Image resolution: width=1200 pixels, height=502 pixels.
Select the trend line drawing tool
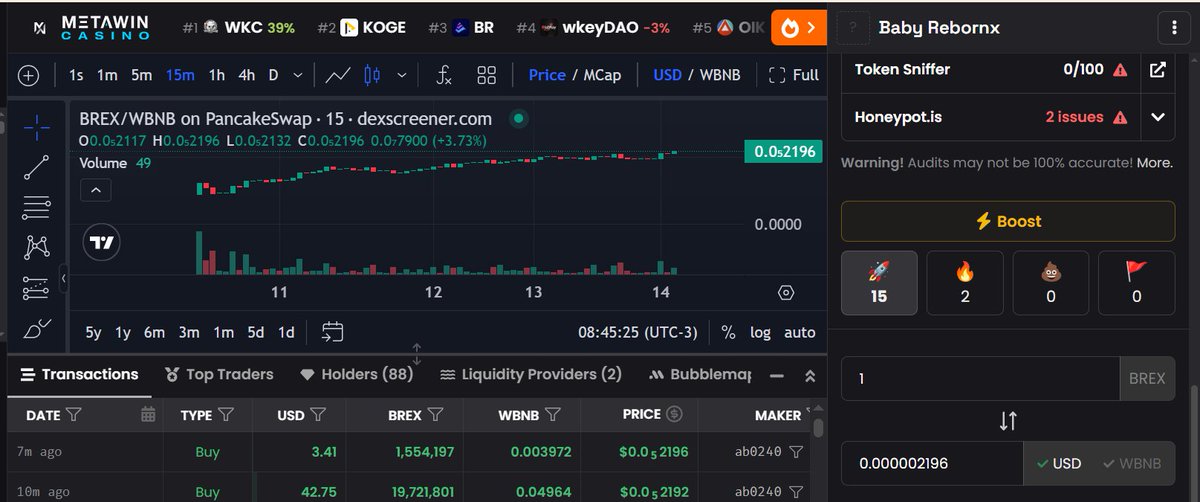(36, 167)
